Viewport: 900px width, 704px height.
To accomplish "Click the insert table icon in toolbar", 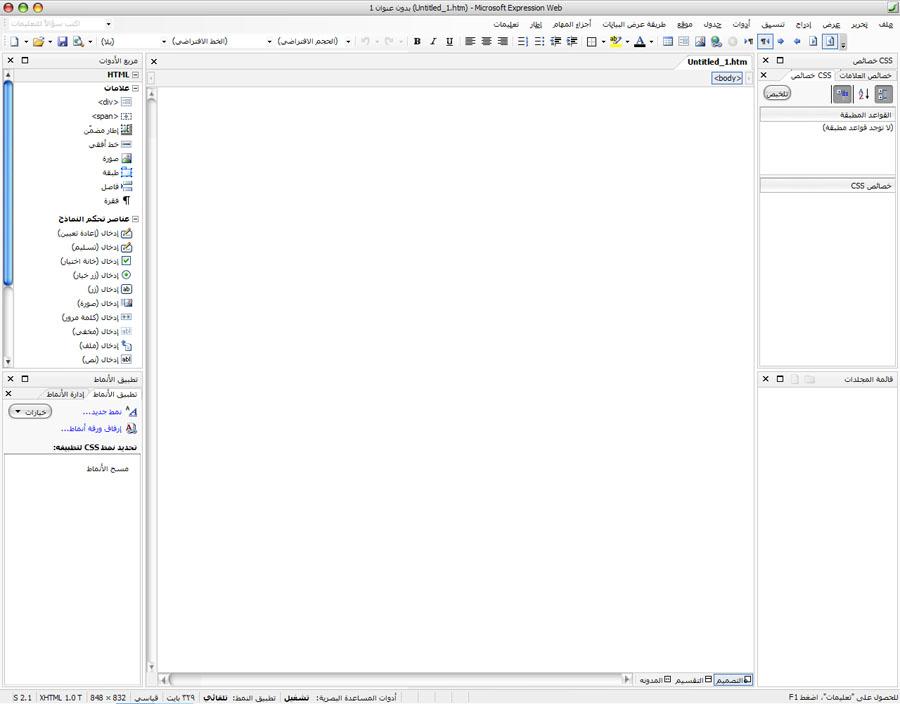I will [x=668, y=42].
